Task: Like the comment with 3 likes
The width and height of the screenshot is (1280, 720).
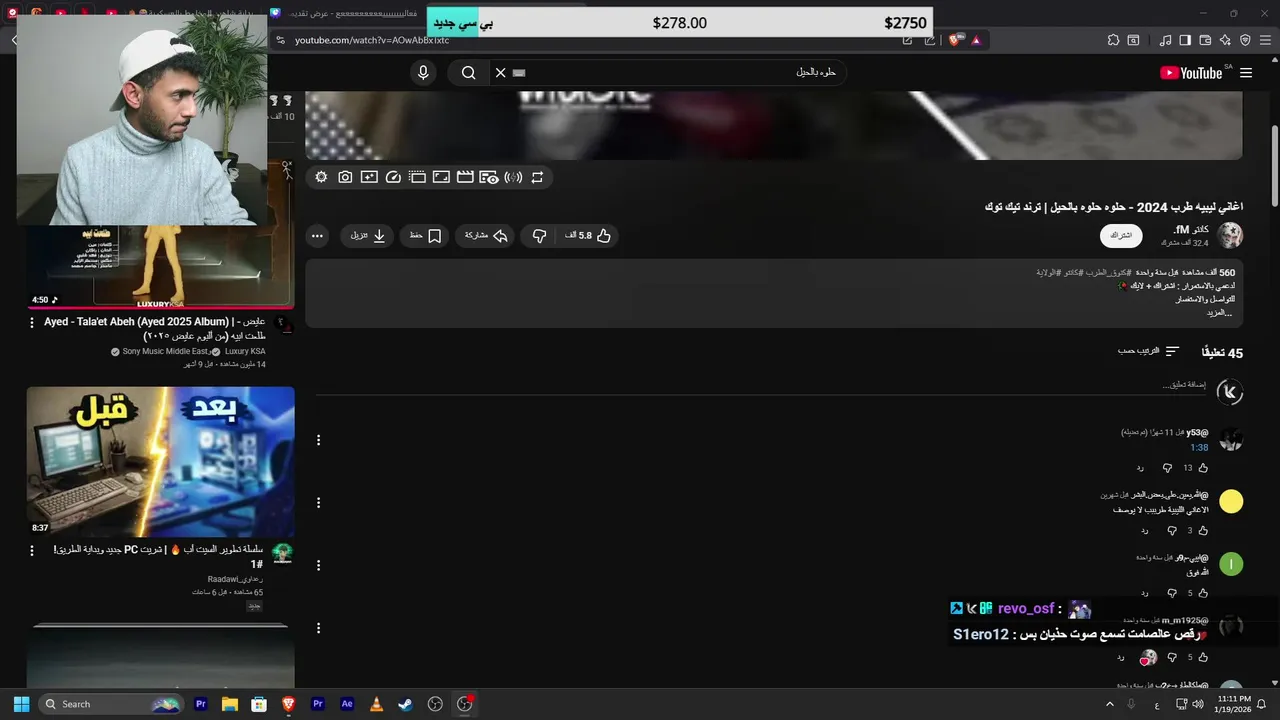Action: [x=1202, y=531]
